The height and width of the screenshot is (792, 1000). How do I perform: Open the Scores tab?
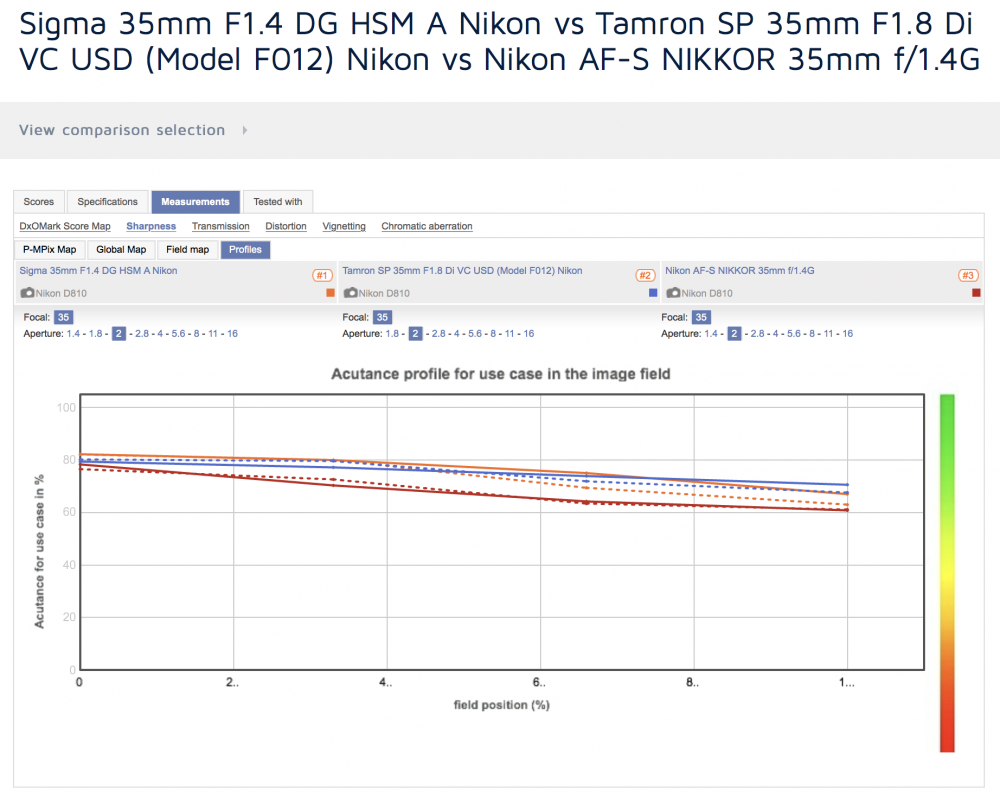point(39,202)
